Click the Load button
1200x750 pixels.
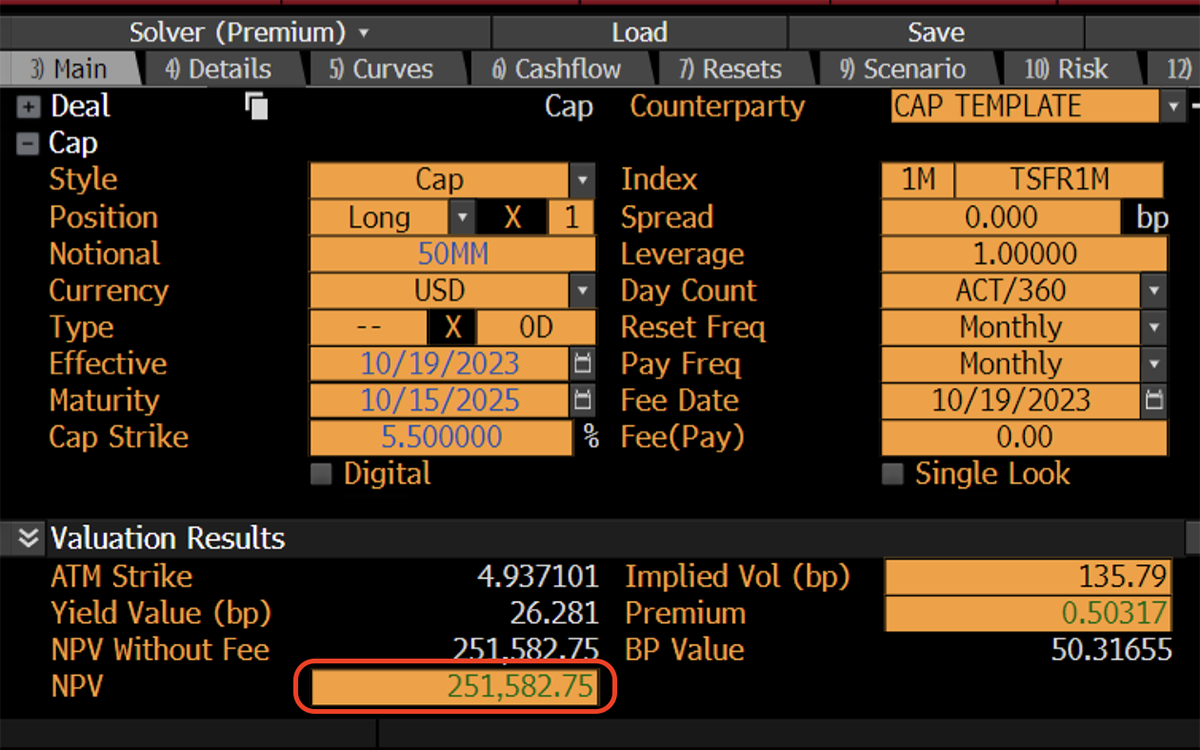(639, 32)
